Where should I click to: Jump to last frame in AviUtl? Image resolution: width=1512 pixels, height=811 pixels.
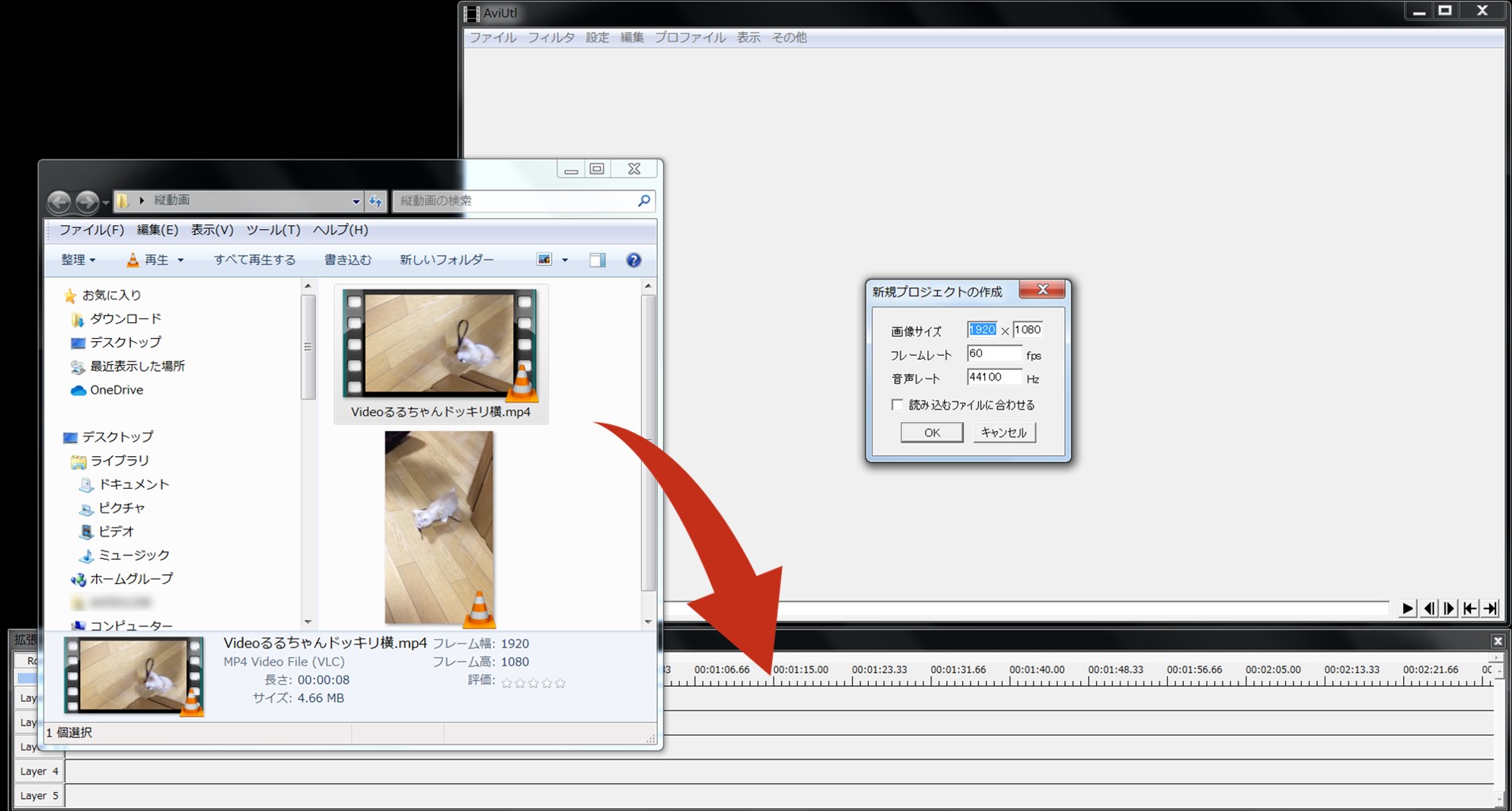1491,608
